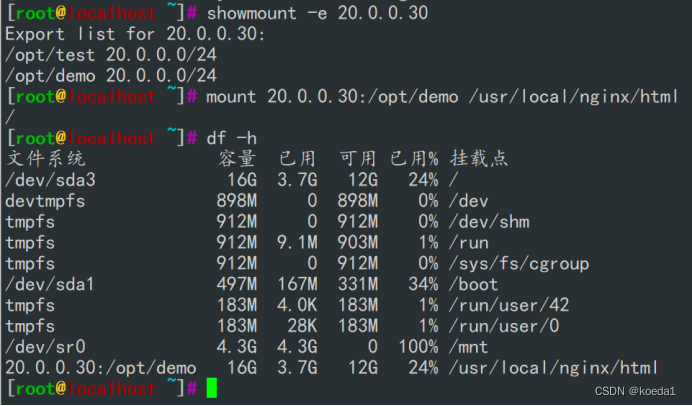Click the '文件系统' column header
This screenshot has height=406, width=692.
[46, 158]
